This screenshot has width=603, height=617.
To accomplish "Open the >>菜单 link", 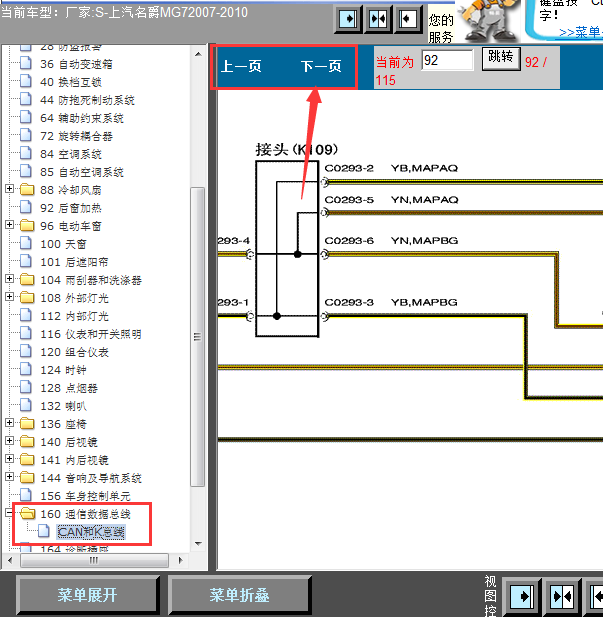I will click(x=581, y=32).
